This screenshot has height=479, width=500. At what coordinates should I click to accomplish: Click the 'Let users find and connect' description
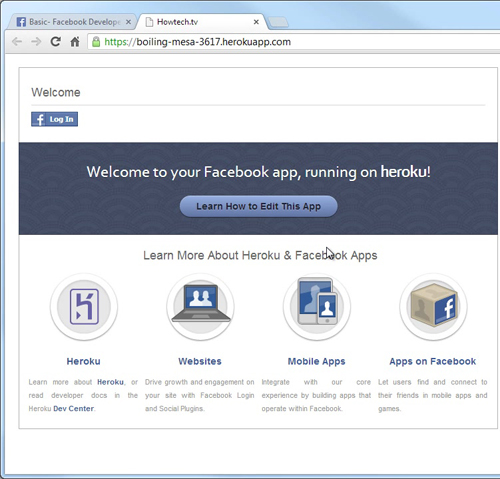[x=433, y=395]
